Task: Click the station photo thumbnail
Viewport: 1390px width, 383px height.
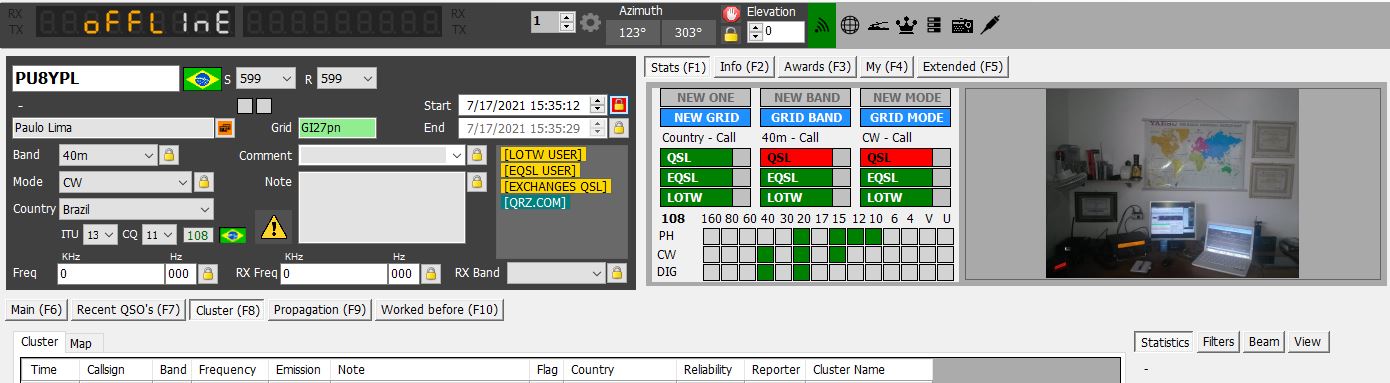Action: (x=1172, y=183)
